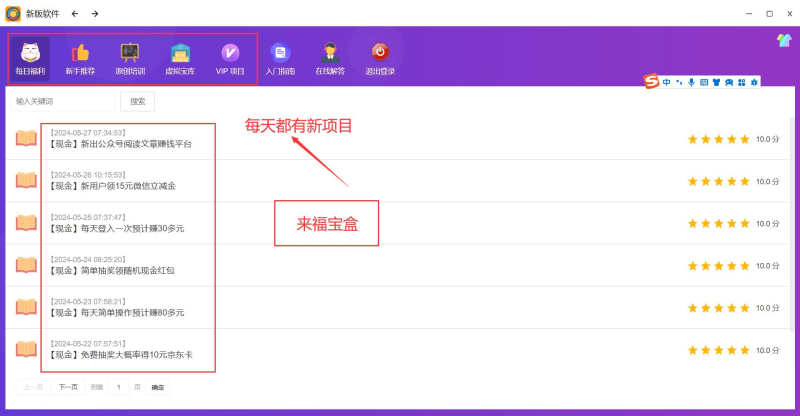Open the IME settings icon at bar end

[754, 82]
